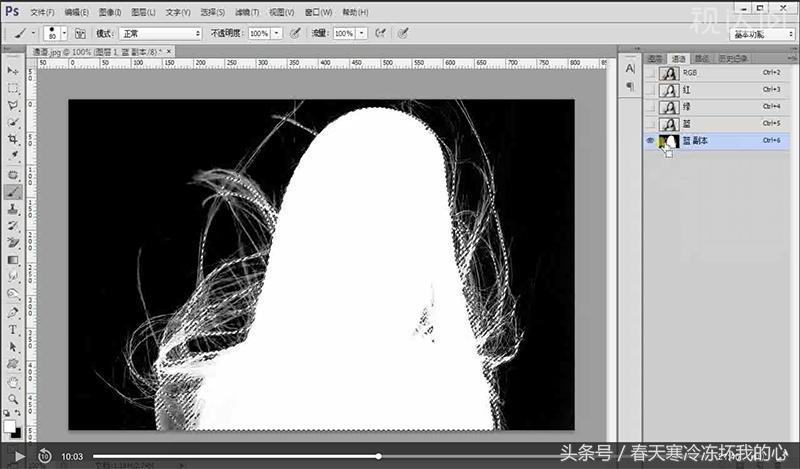Expand the 不透明度 opacity dropdown arrow
Screen dimensions: 800x469
(276, 33)
